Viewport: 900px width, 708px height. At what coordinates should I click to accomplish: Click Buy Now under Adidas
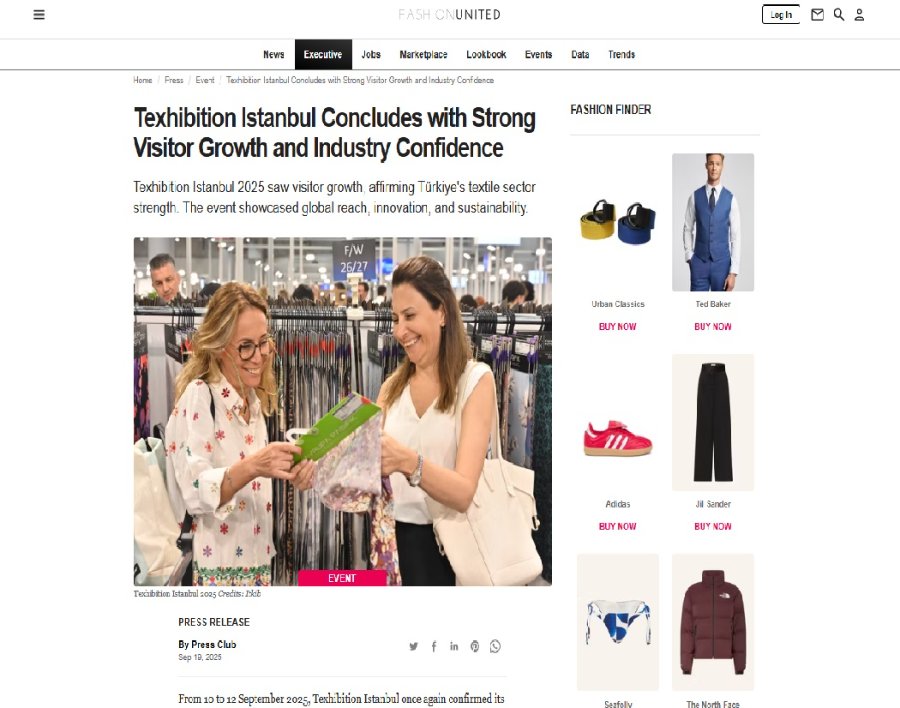[618, 527]
